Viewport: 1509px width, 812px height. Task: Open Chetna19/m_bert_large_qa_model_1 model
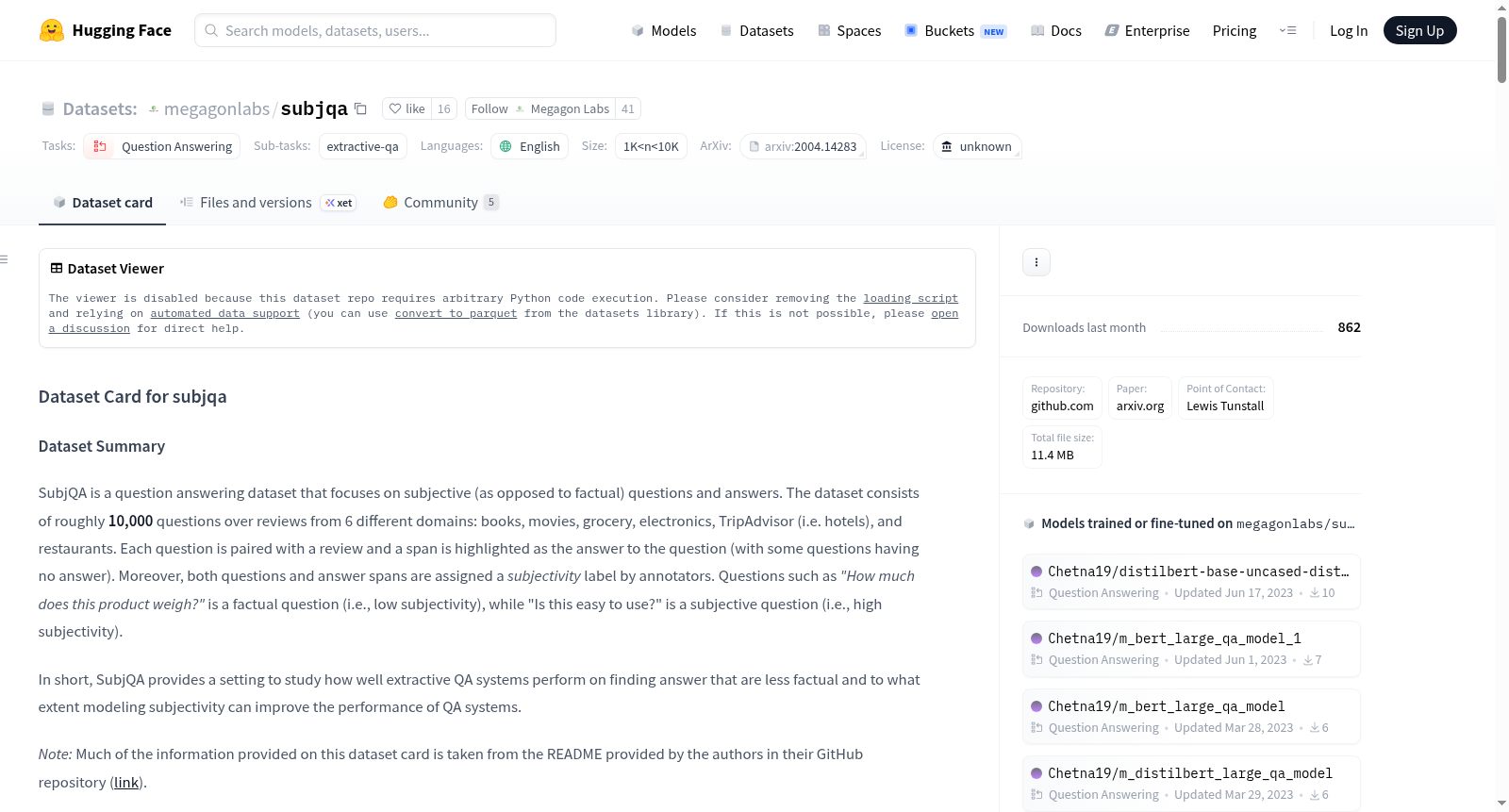point(1191,648)
